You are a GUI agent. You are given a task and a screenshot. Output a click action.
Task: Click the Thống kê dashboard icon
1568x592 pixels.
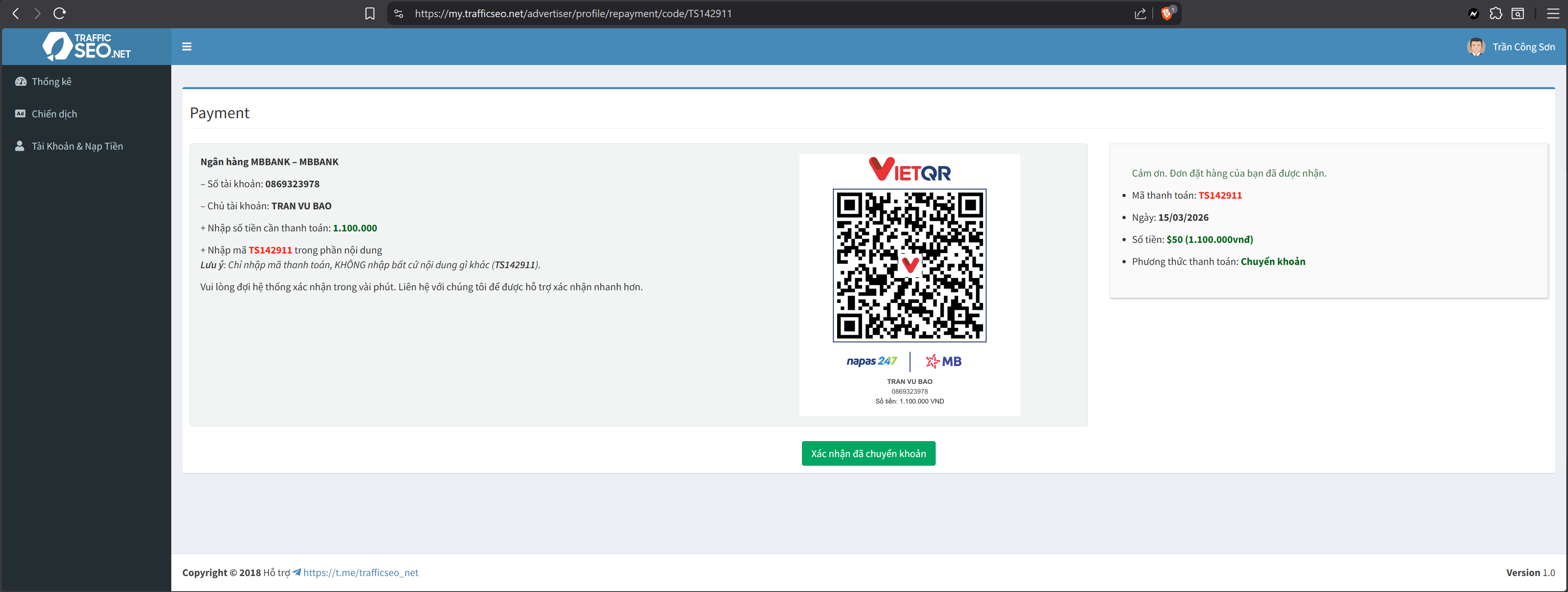[x=21, y=82]
